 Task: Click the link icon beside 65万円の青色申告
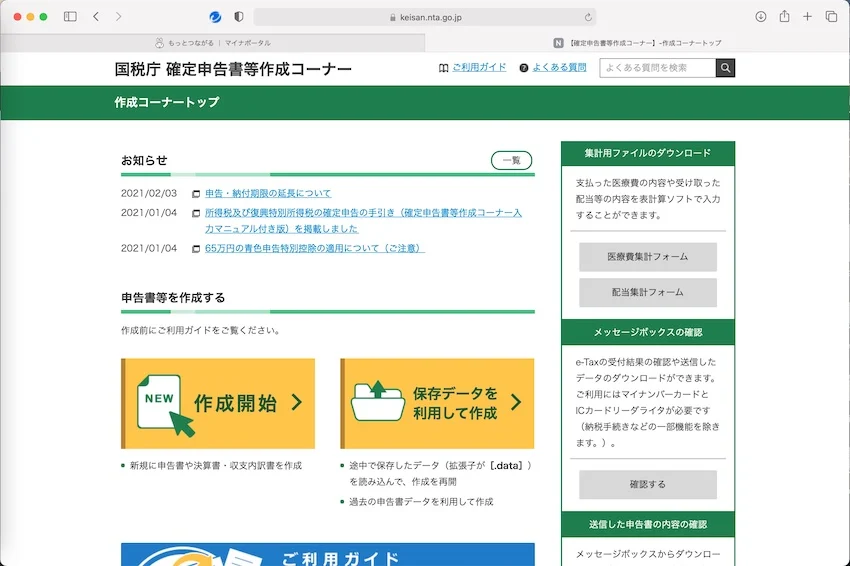[x=196, y=249]
